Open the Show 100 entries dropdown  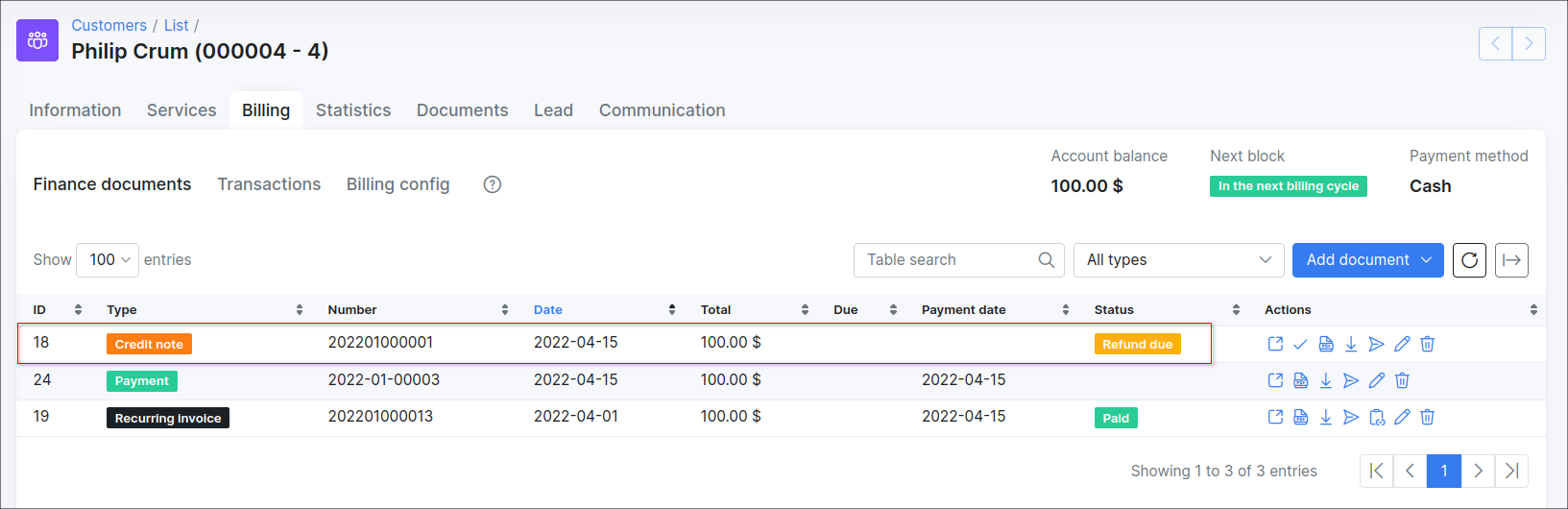(108, 260)
